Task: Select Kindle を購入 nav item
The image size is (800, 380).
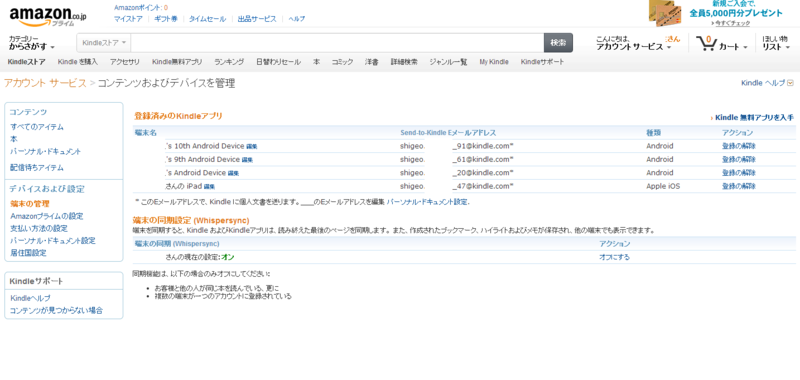Action: click(78, 62)
